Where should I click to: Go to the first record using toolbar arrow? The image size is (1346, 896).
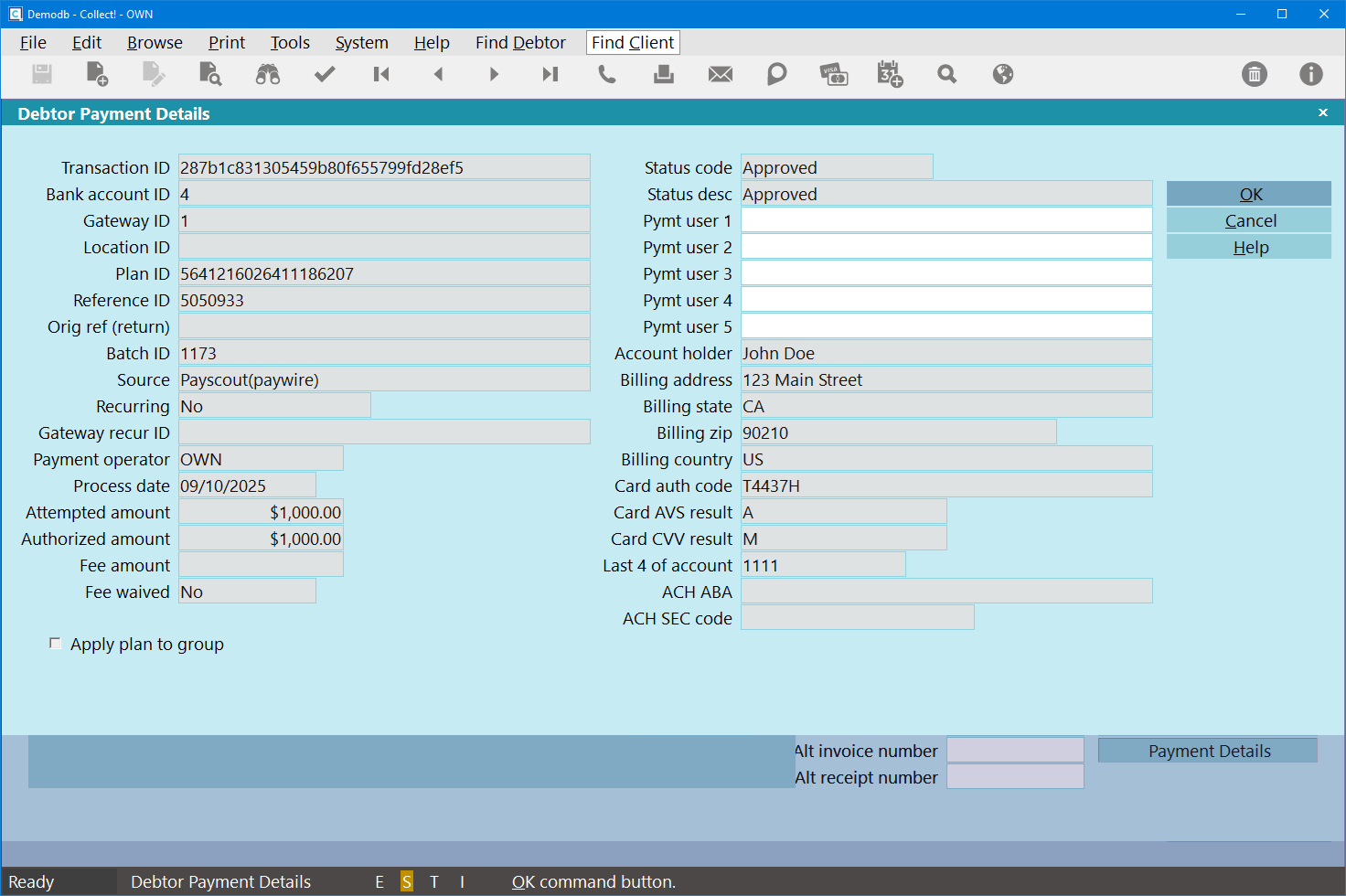(381, 75)
